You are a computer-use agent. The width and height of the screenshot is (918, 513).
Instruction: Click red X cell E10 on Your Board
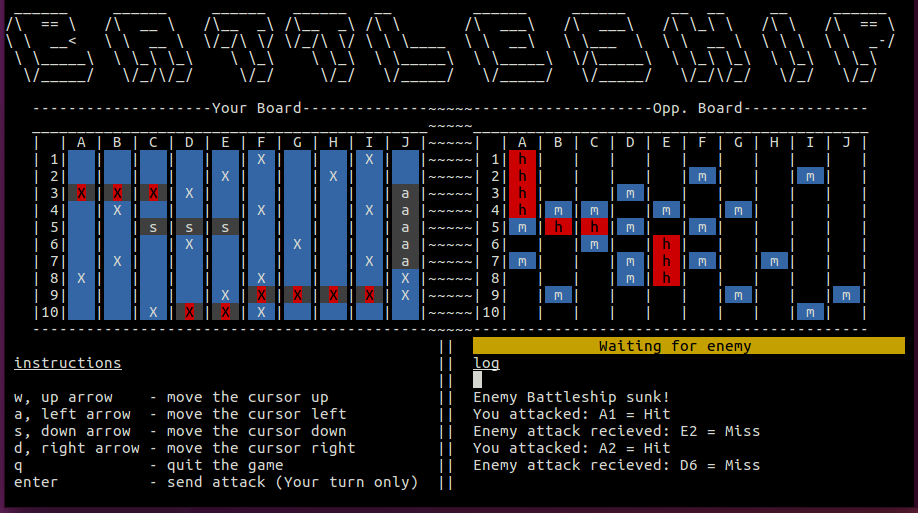point(225,312)
